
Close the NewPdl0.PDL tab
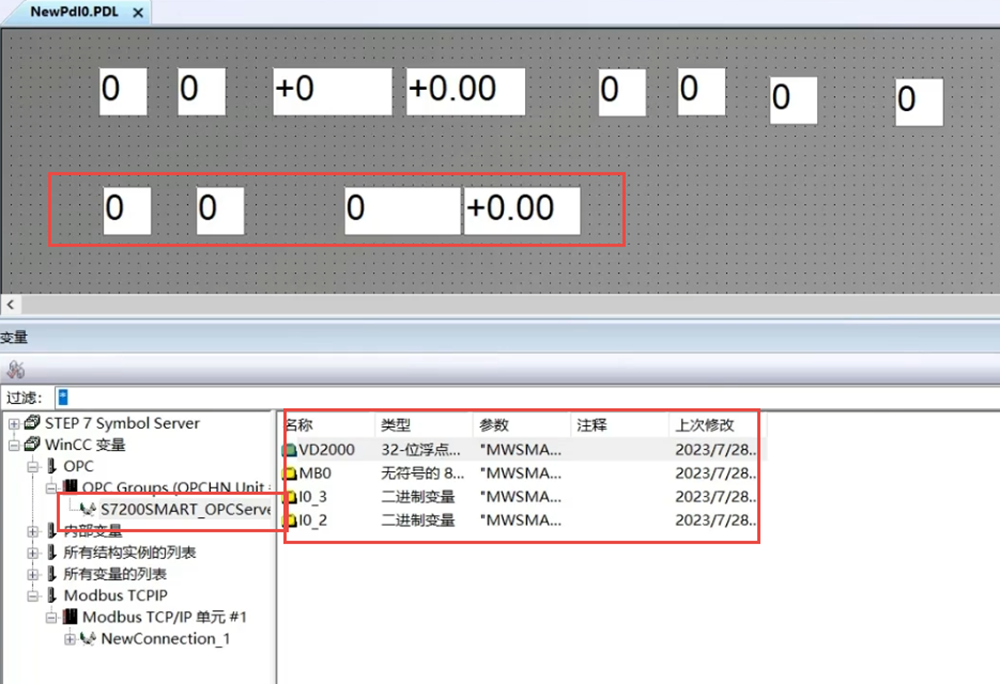(x=138, y=14)
